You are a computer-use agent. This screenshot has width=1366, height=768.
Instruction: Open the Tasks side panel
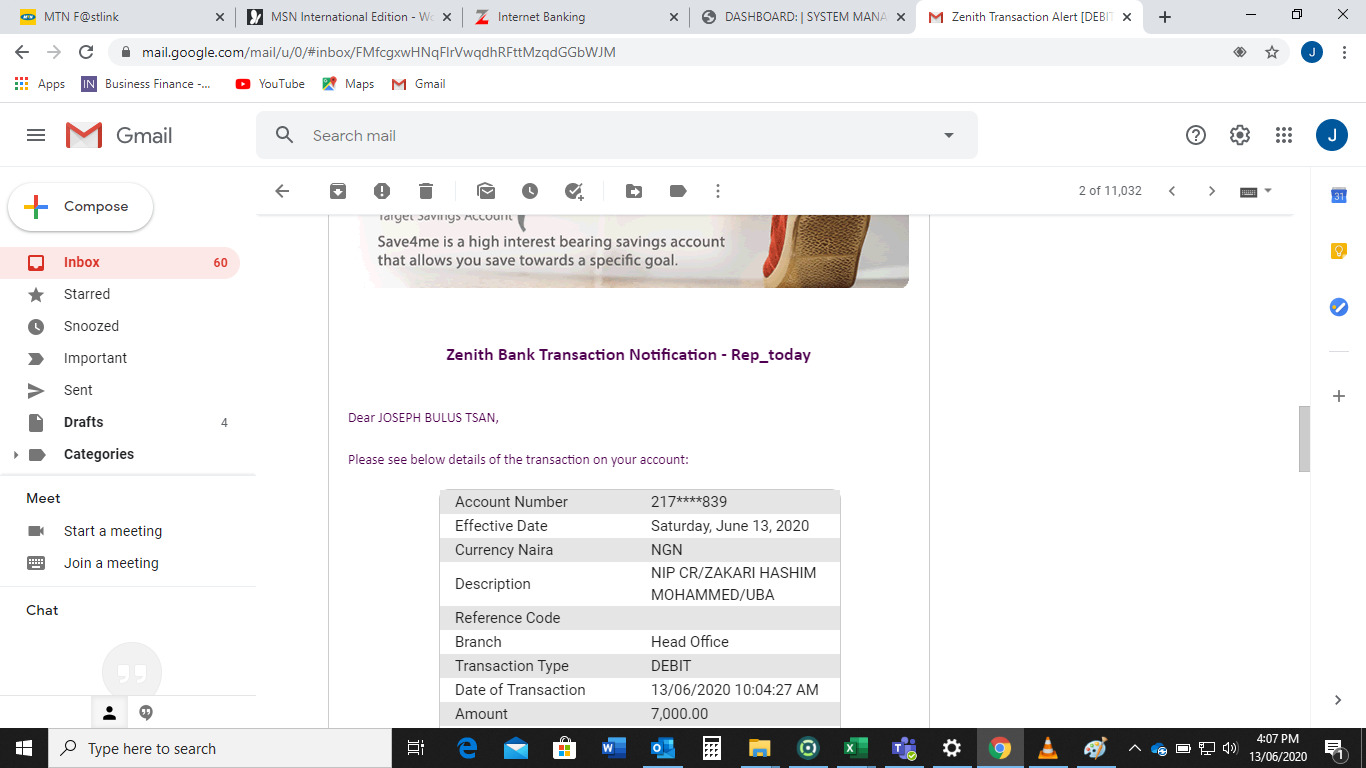pos(1339,307)
